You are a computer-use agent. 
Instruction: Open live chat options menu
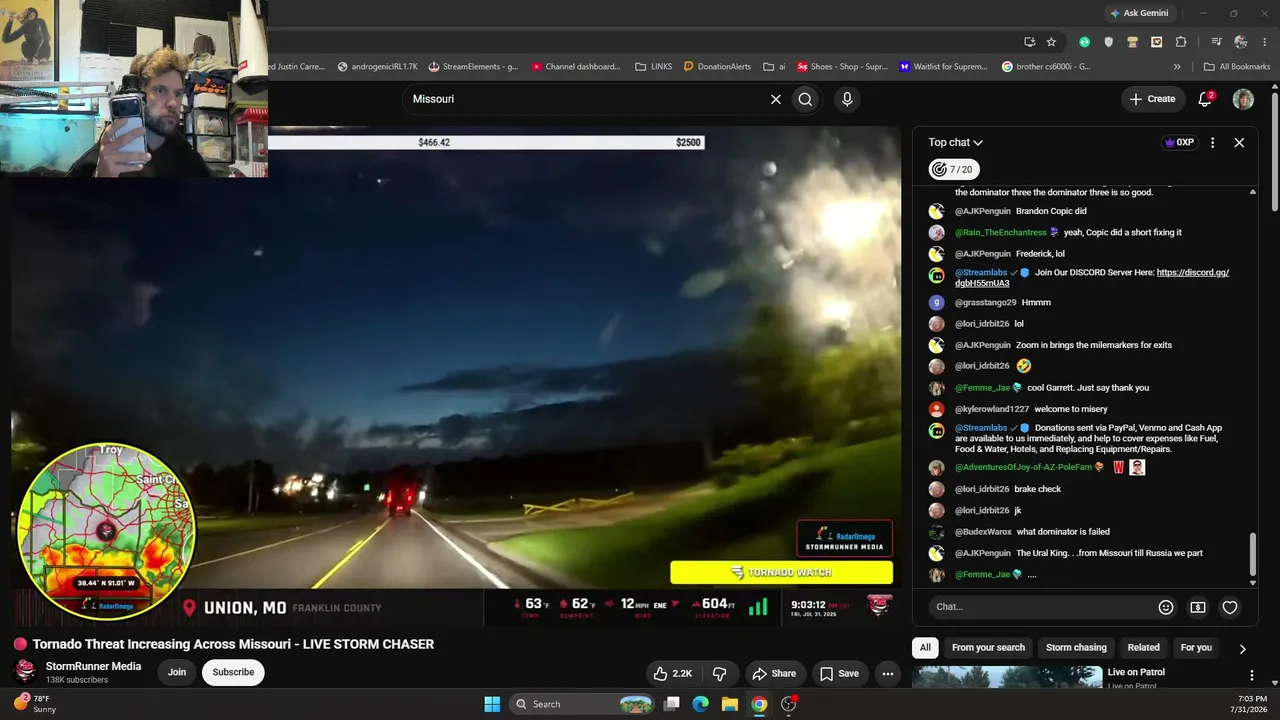click(1212, 143)
